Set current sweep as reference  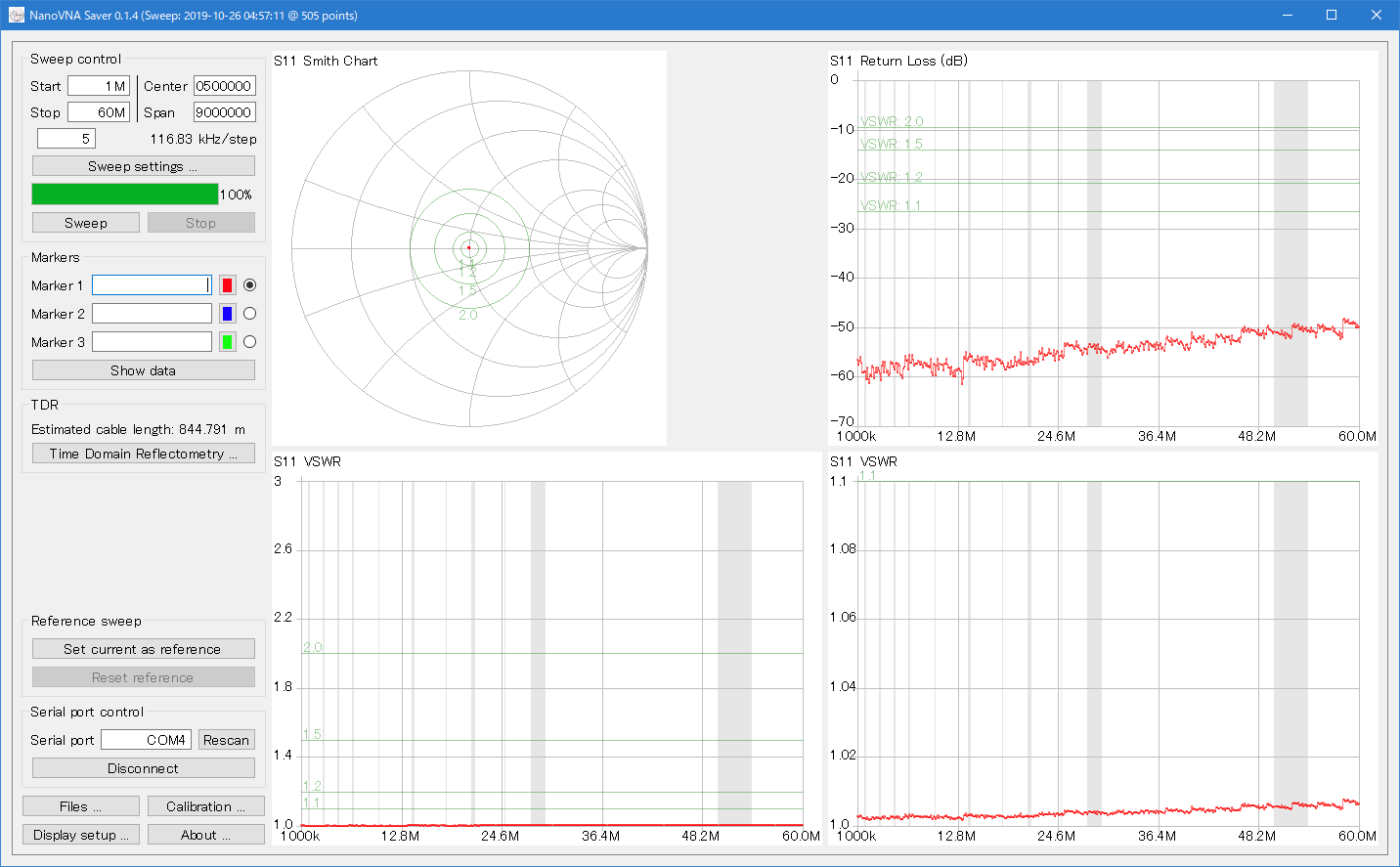tap(143, 649)
